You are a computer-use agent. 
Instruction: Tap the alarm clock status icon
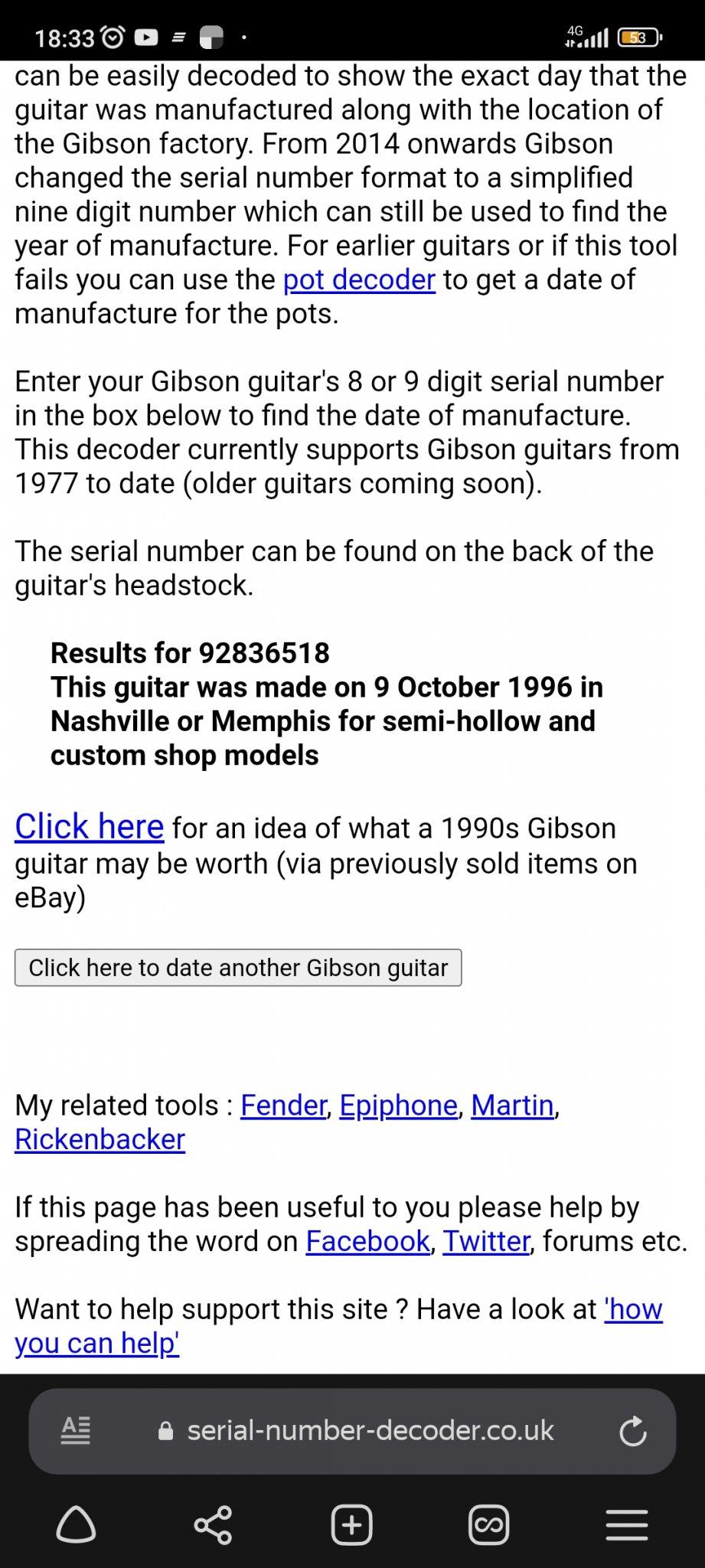tap(113, 37)
